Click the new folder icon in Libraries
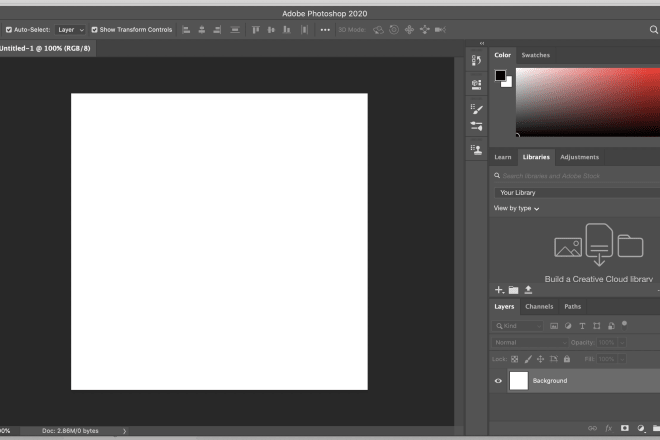This screenshot has width=660, height=440. click(514, 290)
